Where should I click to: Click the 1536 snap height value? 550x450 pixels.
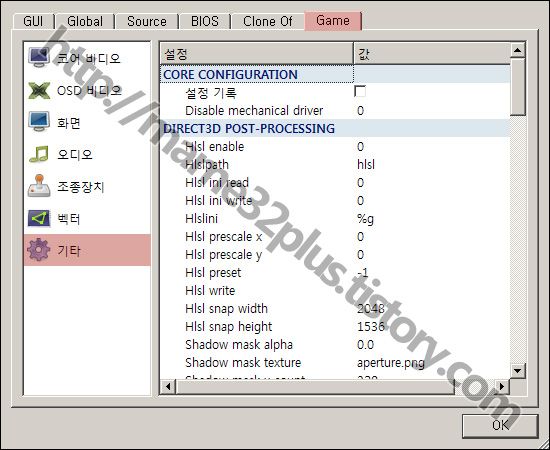(371, 327)
